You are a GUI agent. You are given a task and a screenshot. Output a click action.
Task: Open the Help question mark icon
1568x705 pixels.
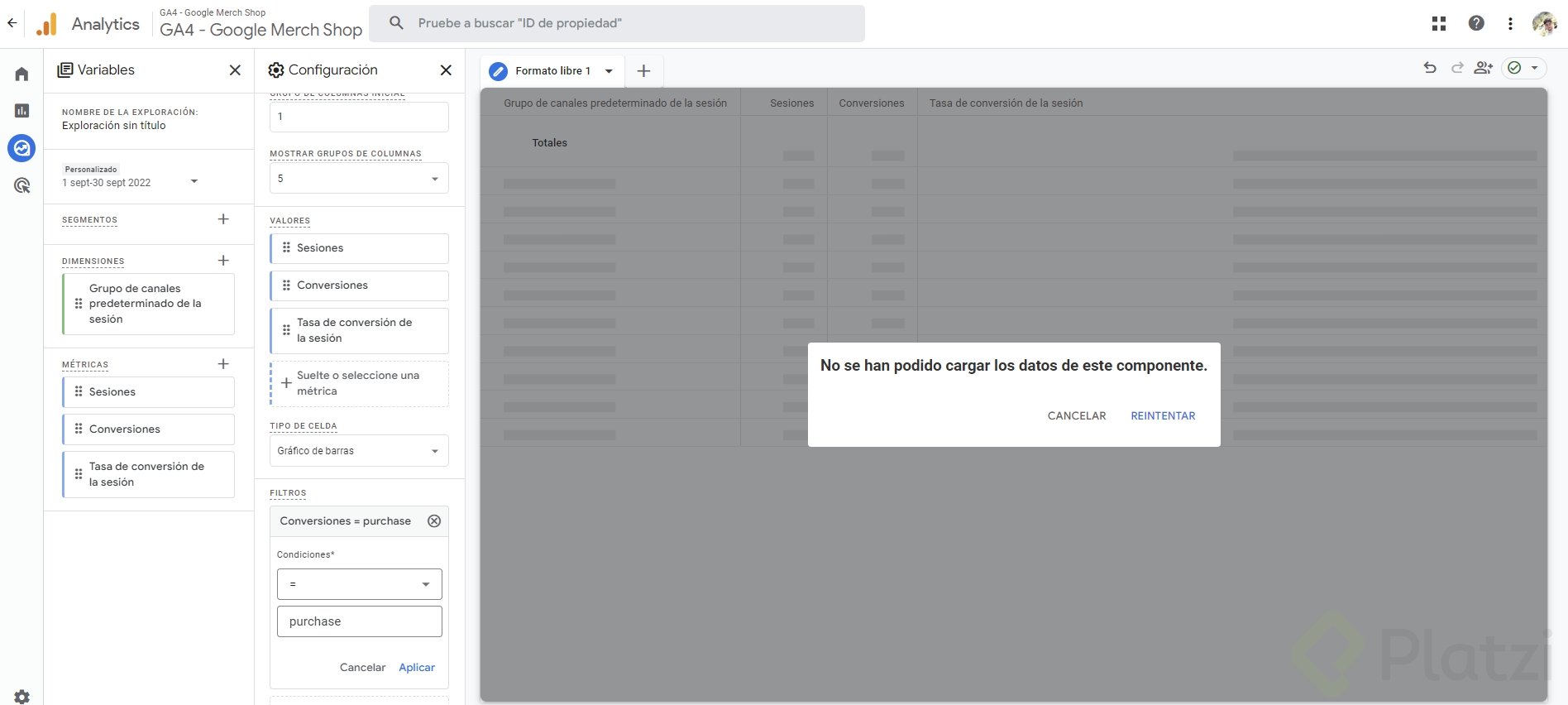[1476, 24]
